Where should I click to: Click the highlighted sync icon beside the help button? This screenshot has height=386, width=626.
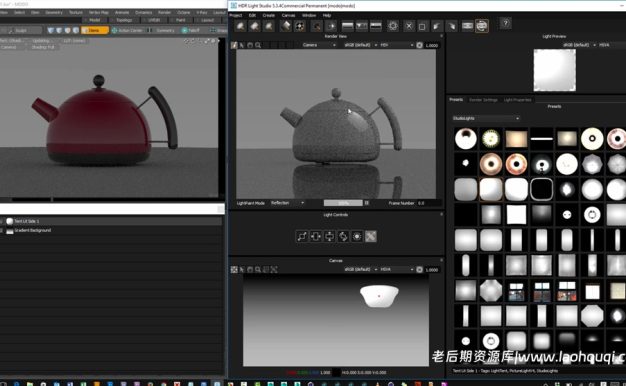tap(482, 26)
